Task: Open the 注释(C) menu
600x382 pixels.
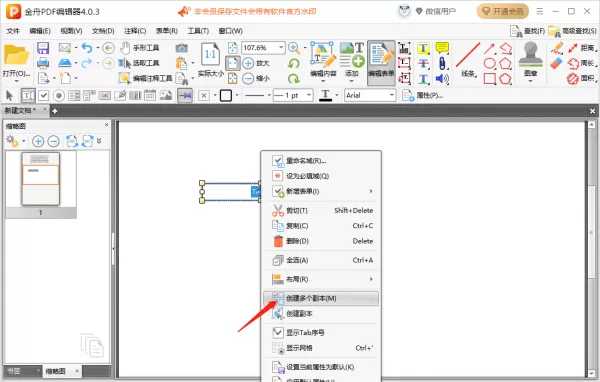Action: coord(135,31)
